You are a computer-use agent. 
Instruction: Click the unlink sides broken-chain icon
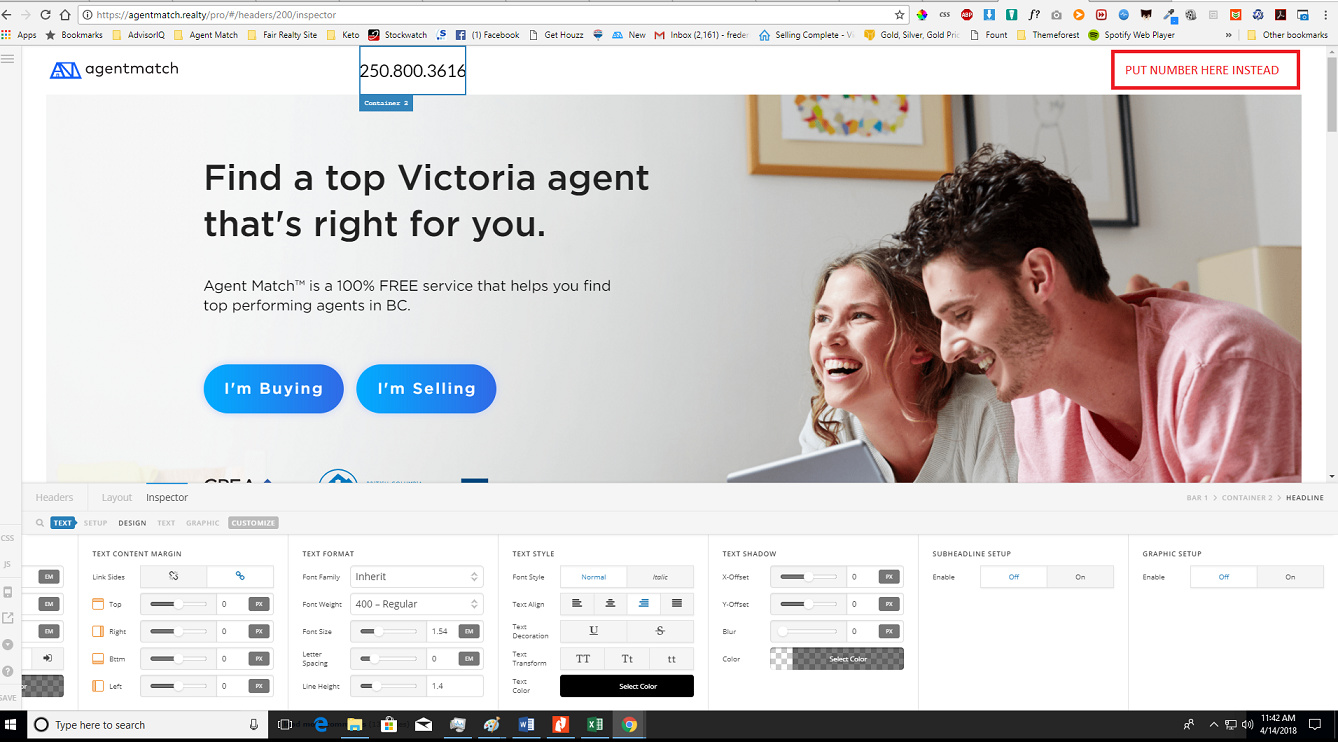tap(173, 576)
